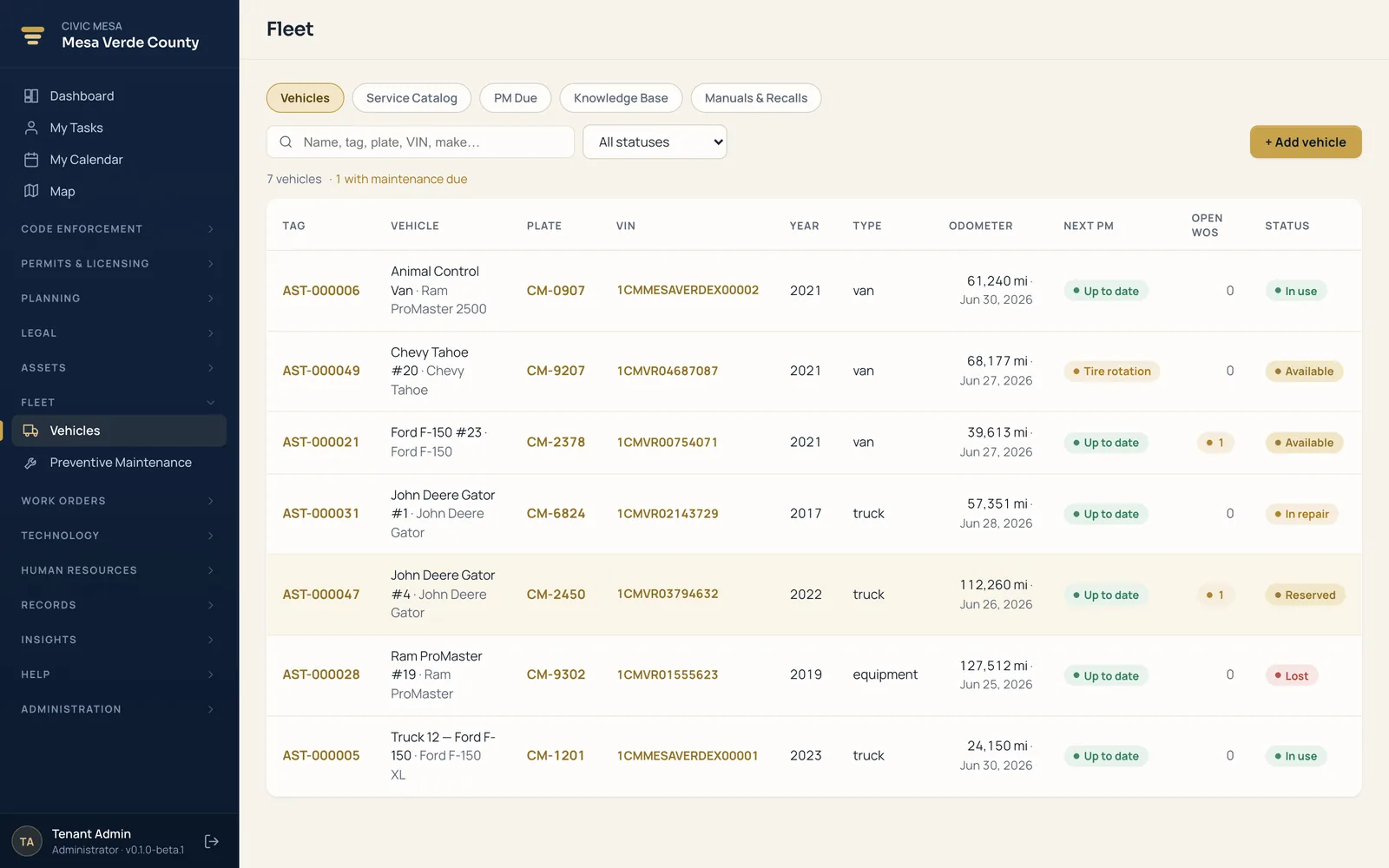Click the Tire rotation badge

[x=1111, y=372]
